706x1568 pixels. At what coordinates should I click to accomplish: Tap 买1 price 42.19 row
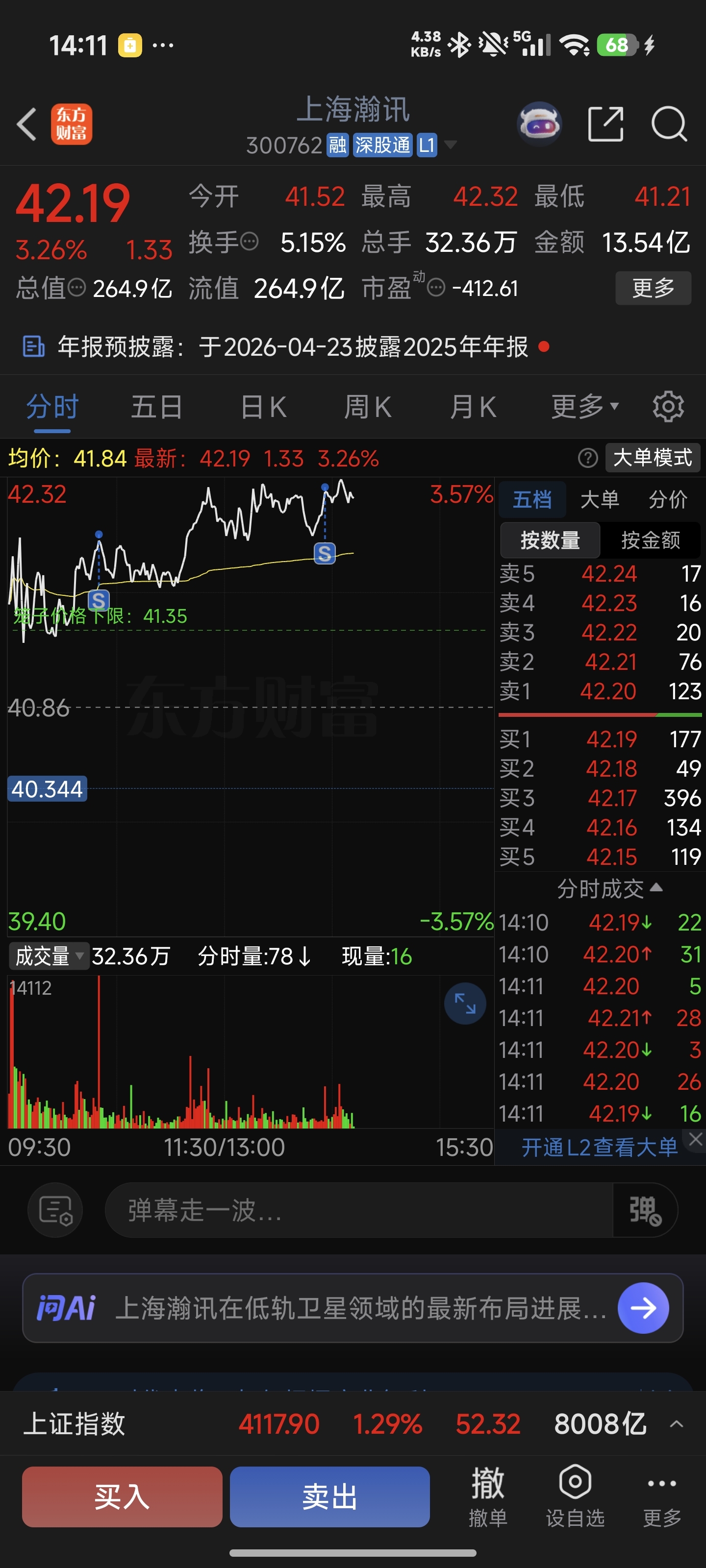[600, 739]
